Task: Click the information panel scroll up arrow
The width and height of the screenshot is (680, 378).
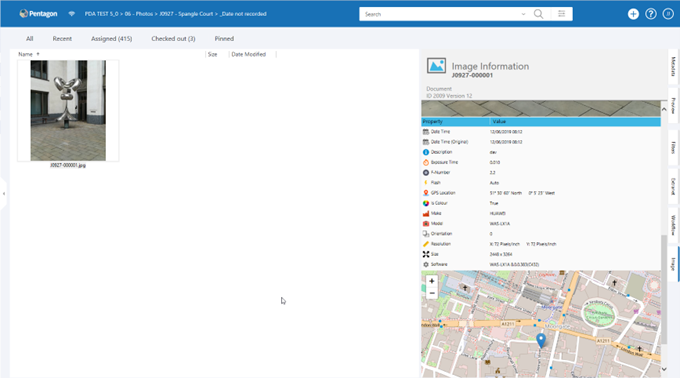Action: (664, 110)
